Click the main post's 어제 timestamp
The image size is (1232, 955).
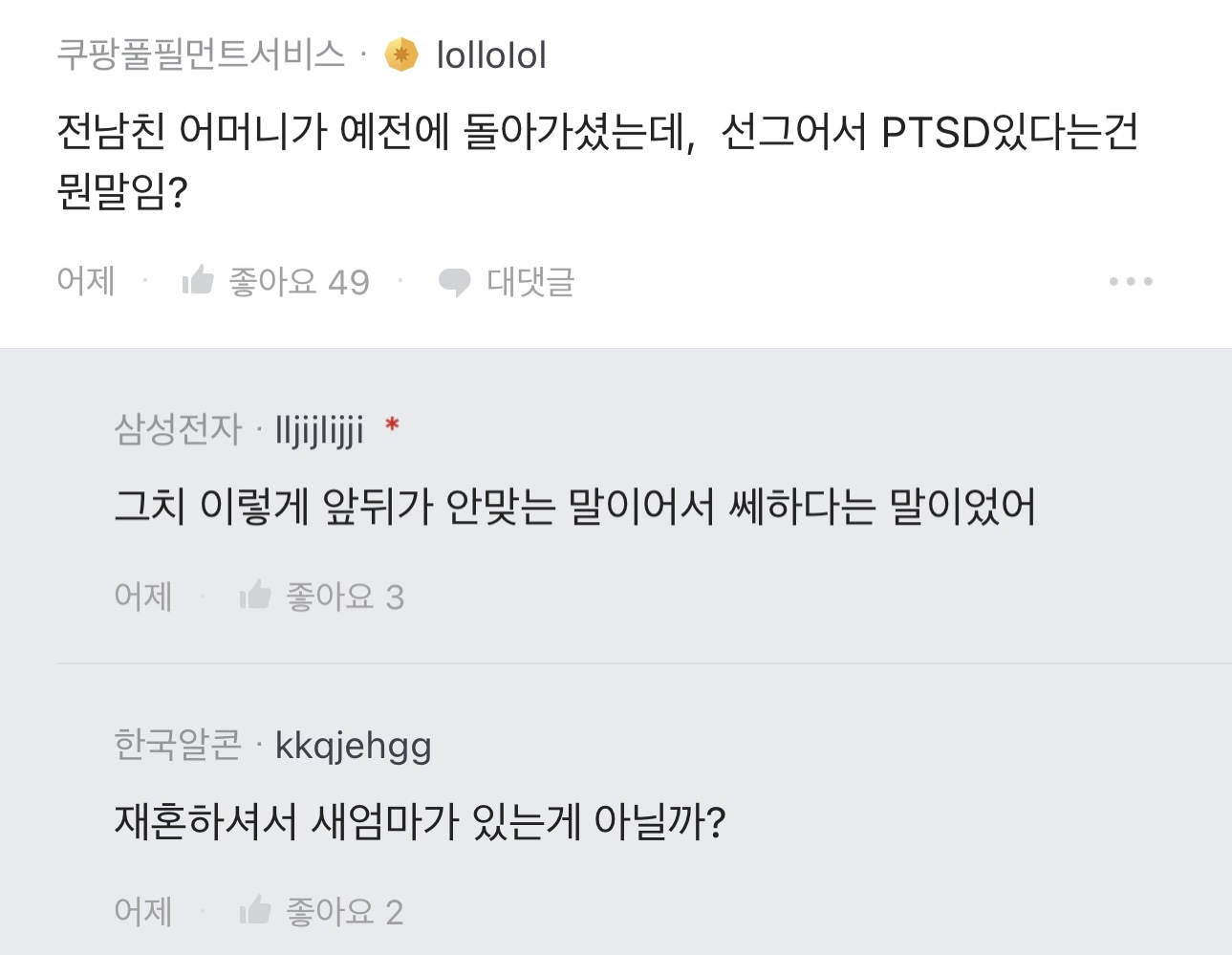[86, 280]
